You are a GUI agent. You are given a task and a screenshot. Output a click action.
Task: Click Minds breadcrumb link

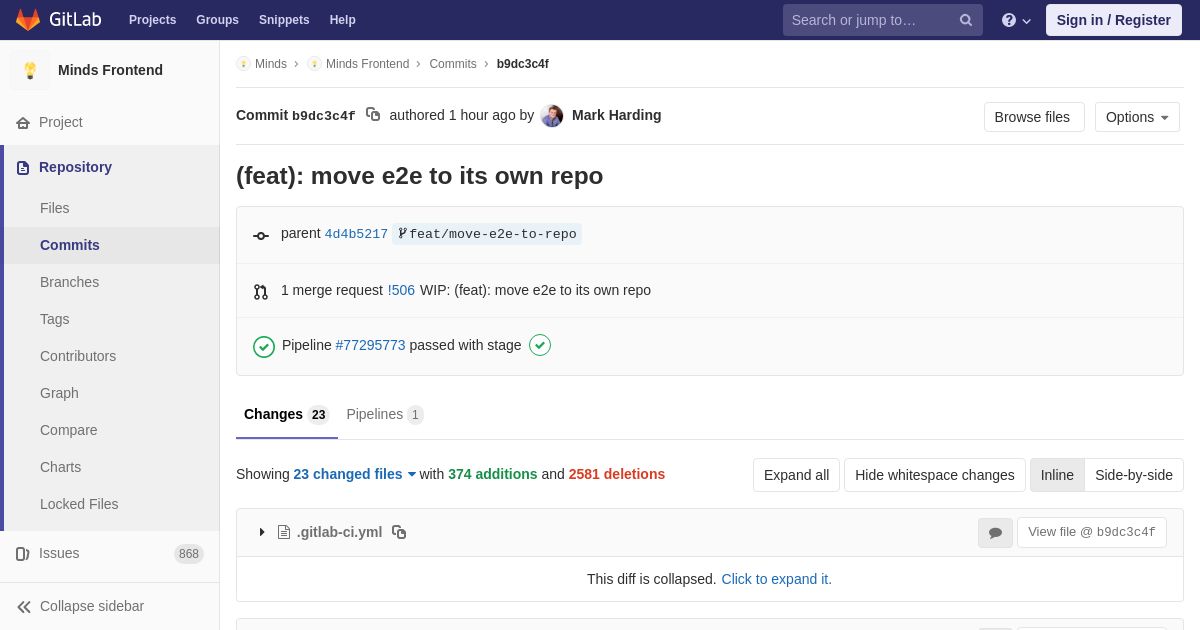point(271,64)
